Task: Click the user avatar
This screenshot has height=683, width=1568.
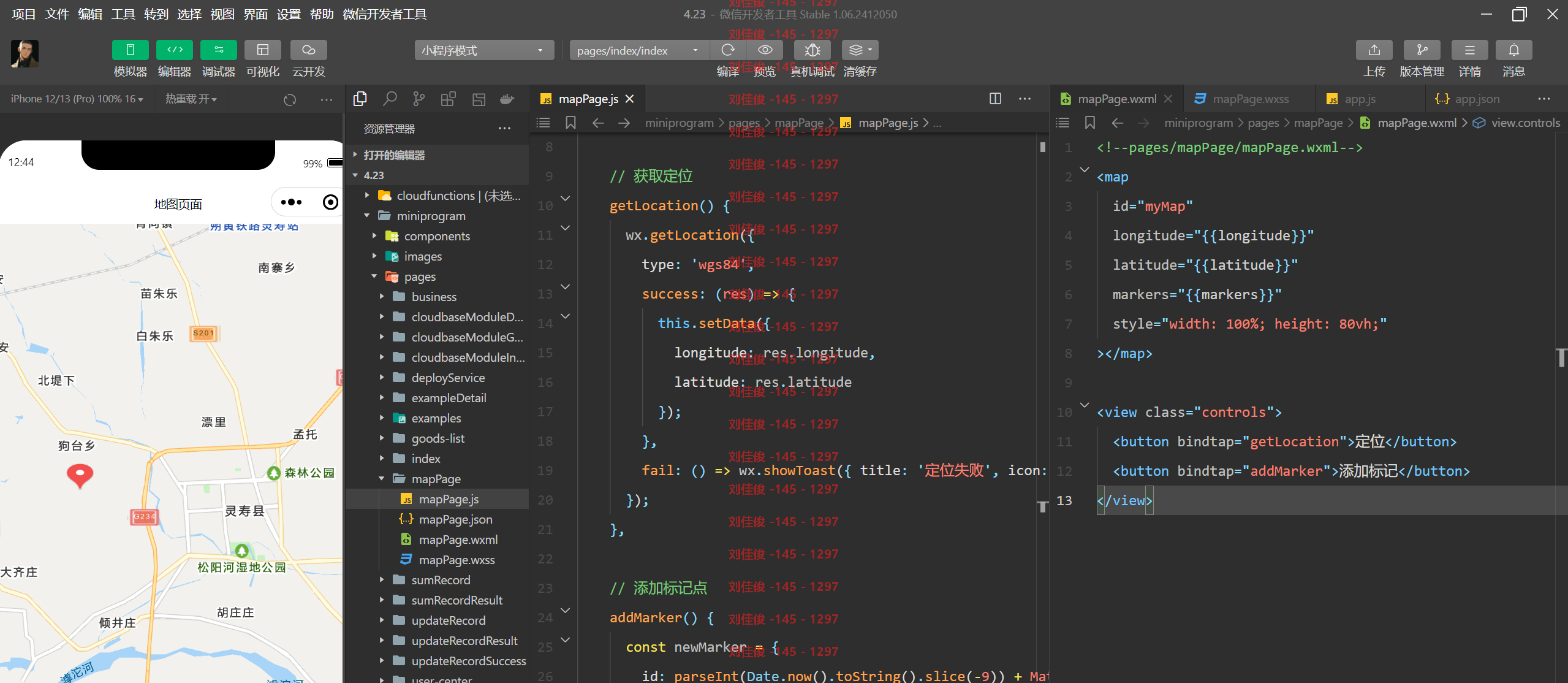Action: point(25,53)
